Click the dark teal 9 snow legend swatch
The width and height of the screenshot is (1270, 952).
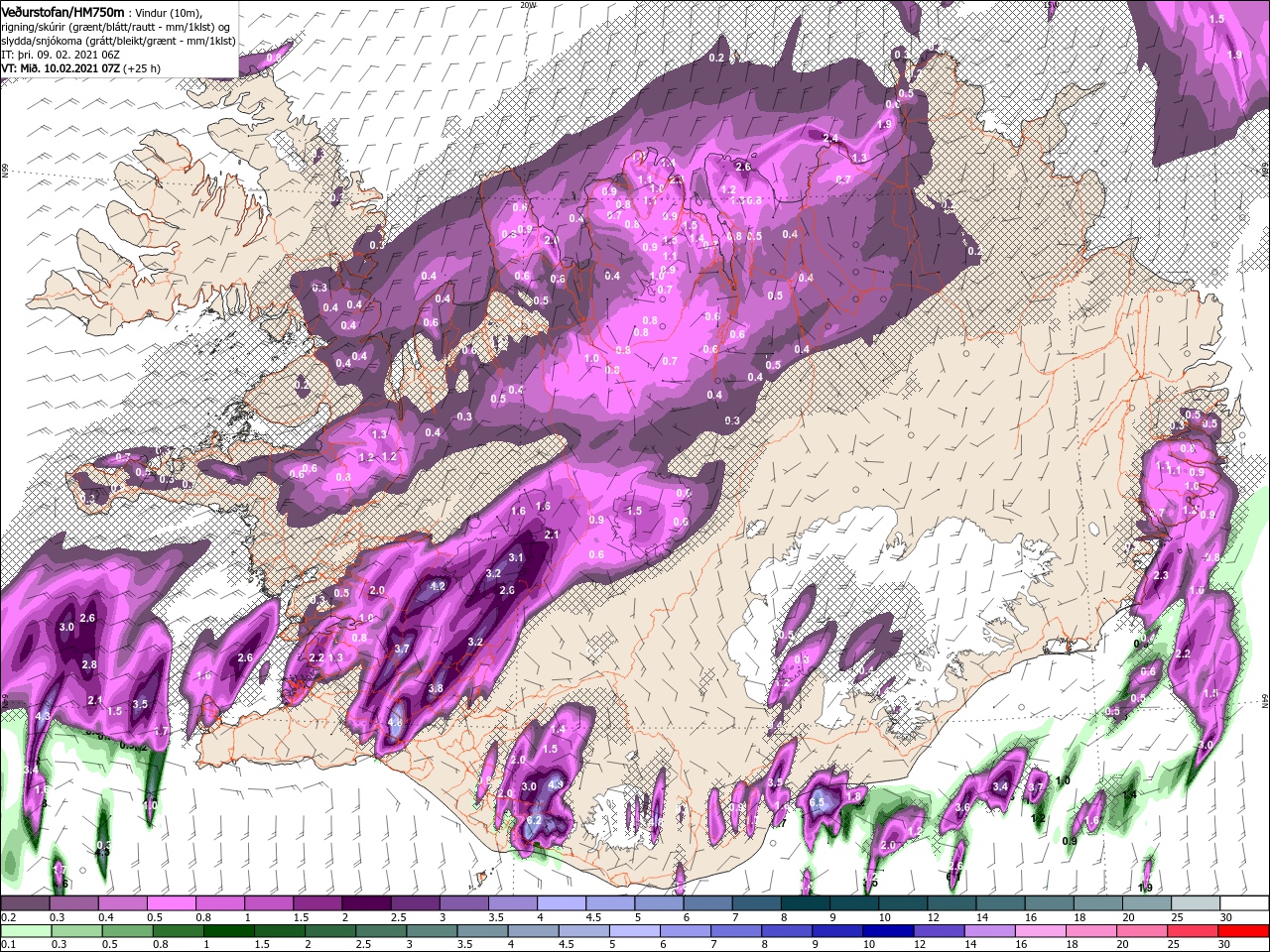pos(853,903)
